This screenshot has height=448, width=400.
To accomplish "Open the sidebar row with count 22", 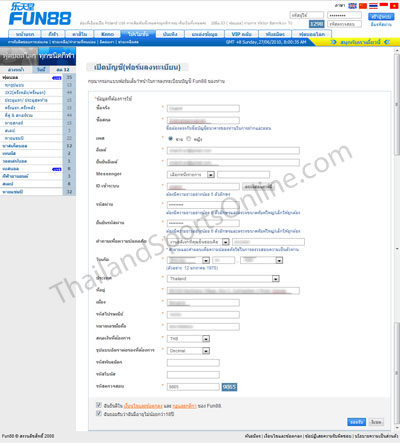I will tap(38, 138).
